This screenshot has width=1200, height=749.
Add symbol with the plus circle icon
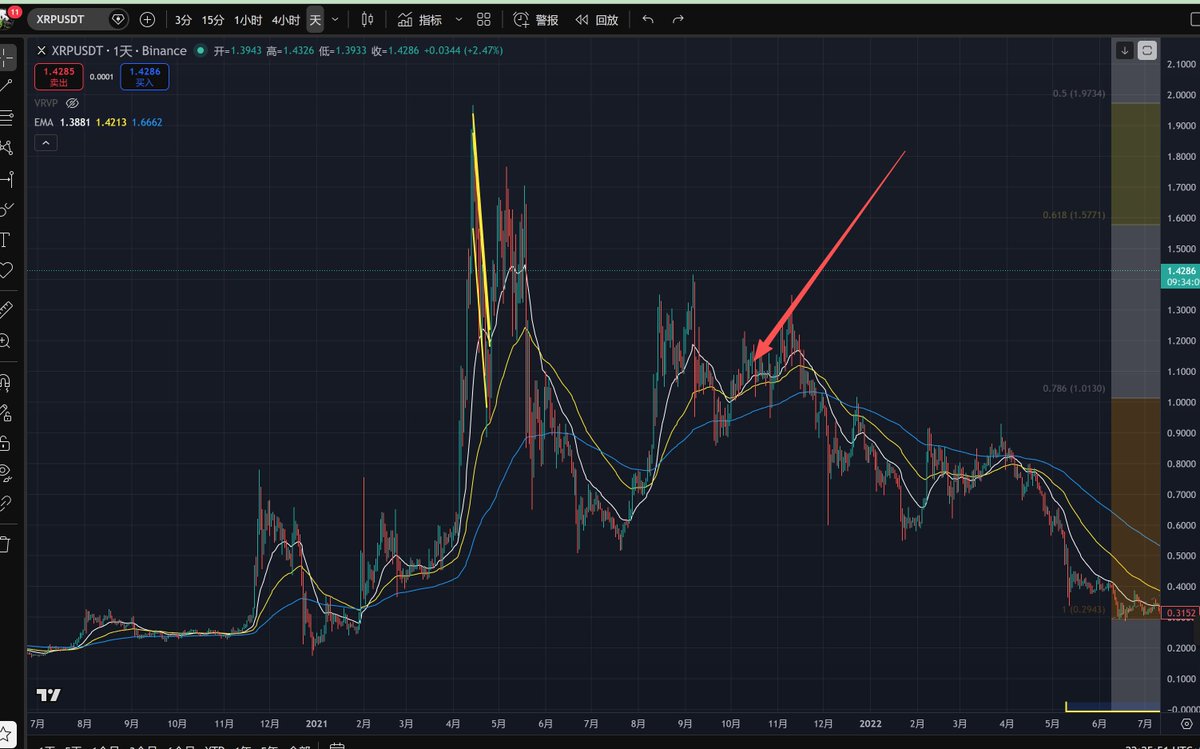[148, 19]
